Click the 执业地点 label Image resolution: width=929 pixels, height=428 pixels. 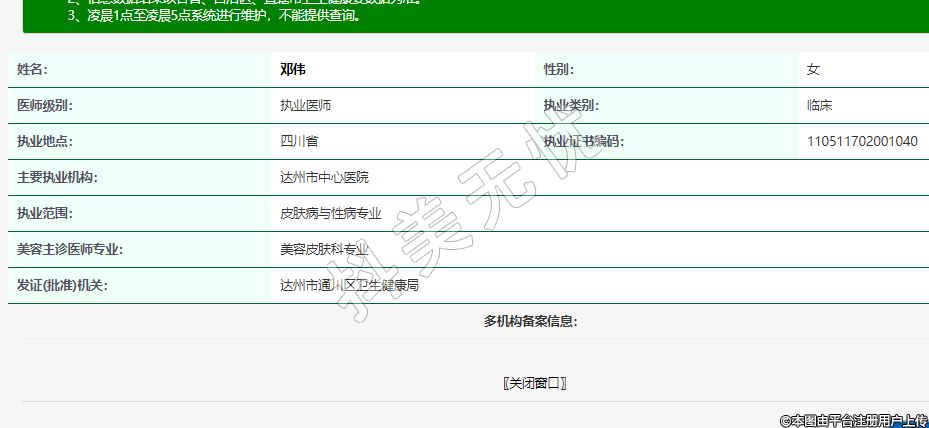(45, 141)
